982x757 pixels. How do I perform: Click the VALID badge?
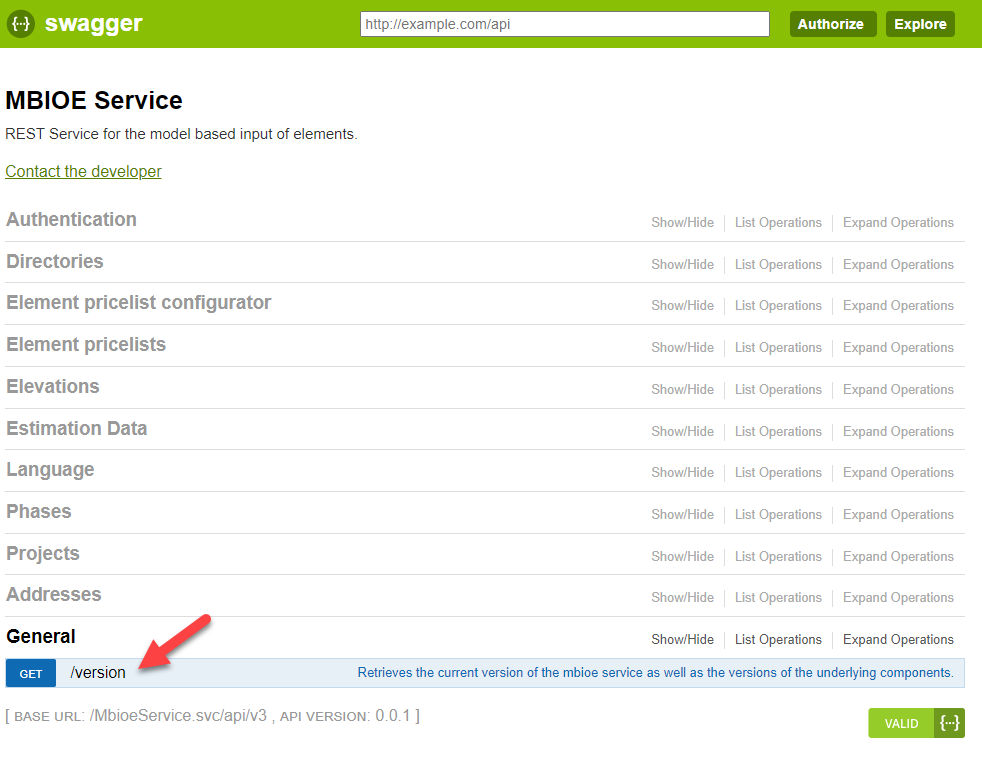[x=901, y=723]
